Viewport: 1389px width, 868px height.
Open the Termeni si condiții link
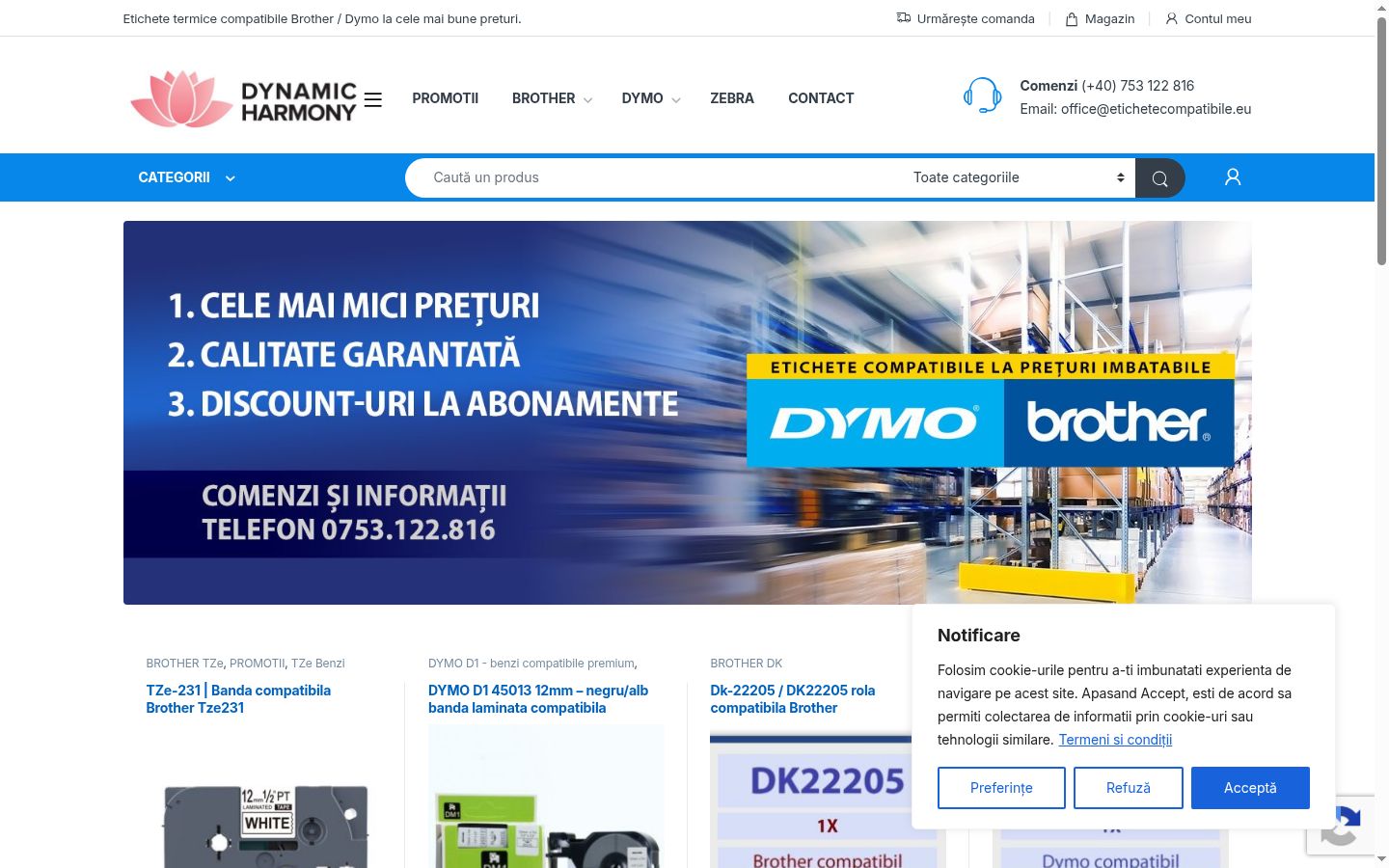(1115, 740)
